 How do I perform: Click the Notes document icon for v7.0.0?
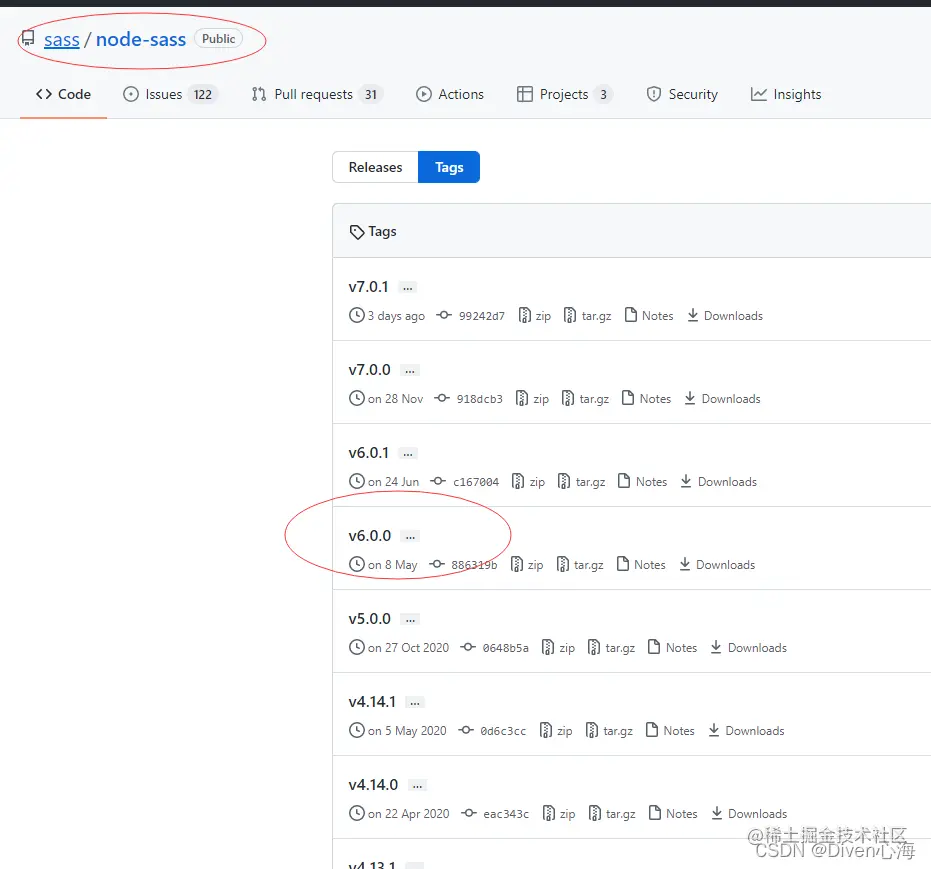coord(628,398)
